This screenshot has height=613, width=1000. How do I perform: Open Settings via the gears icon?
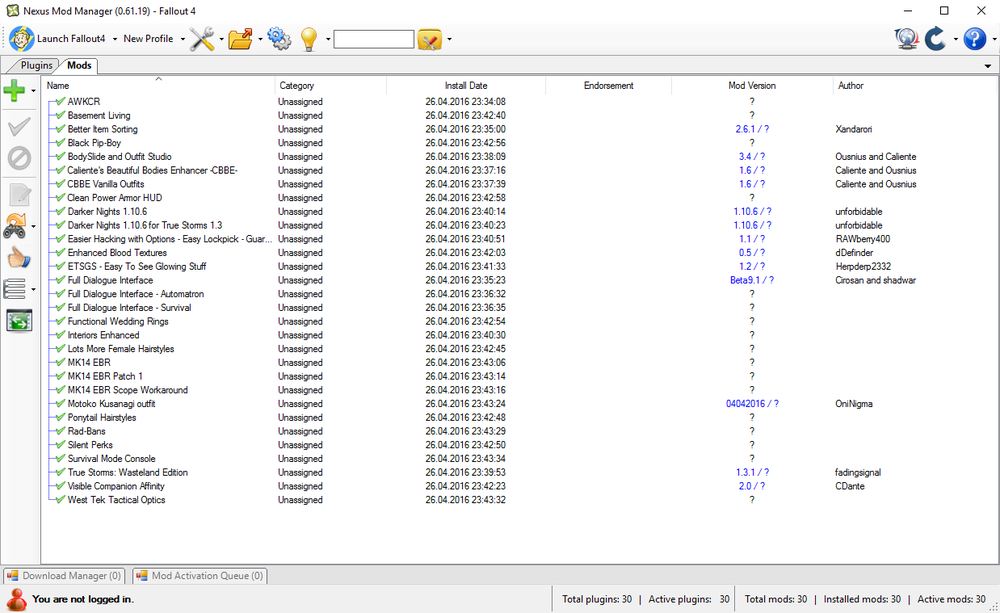[x=279, y=39]
